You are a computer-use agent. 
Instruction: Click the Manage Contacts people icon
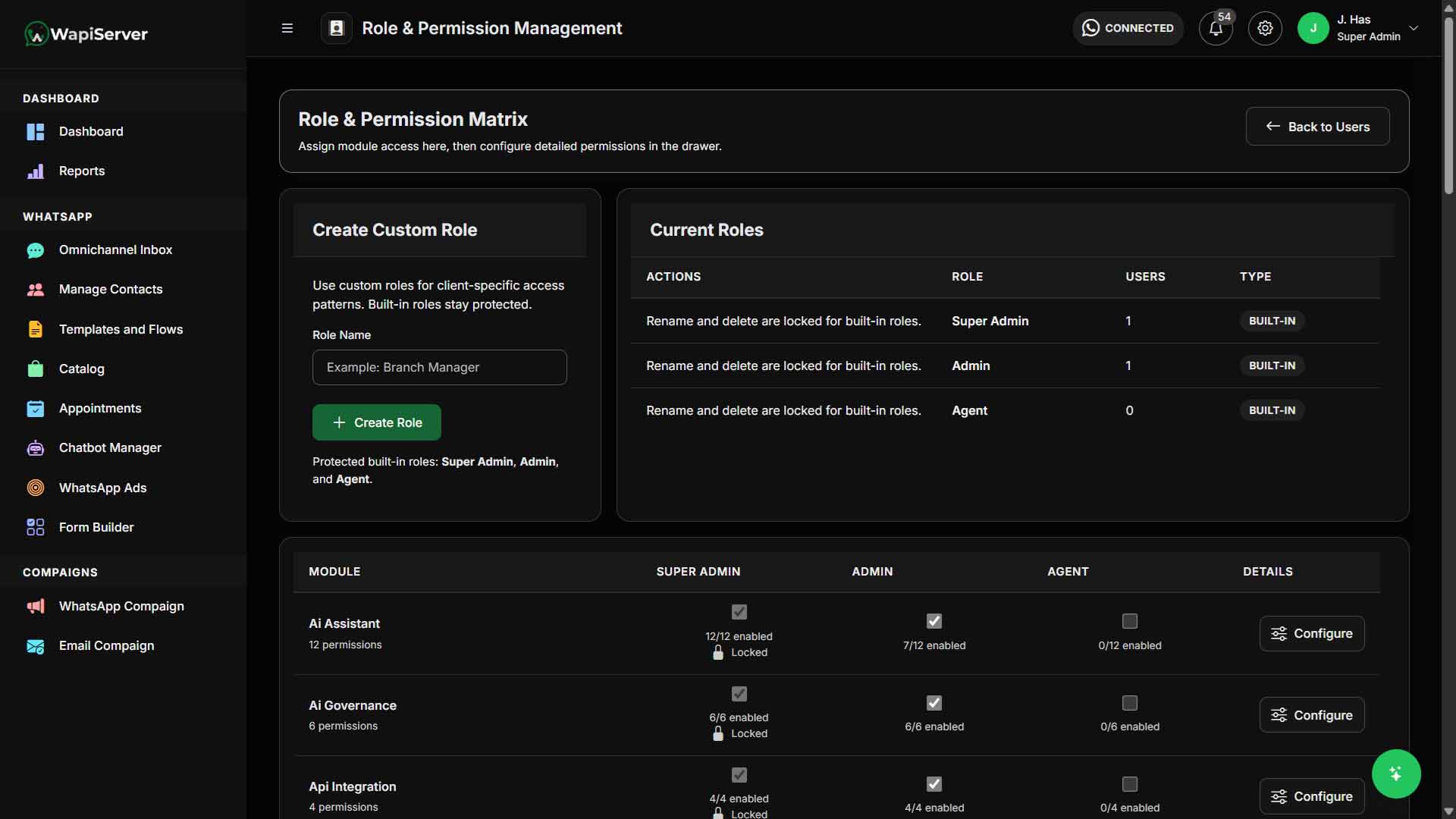coord(36,290)
